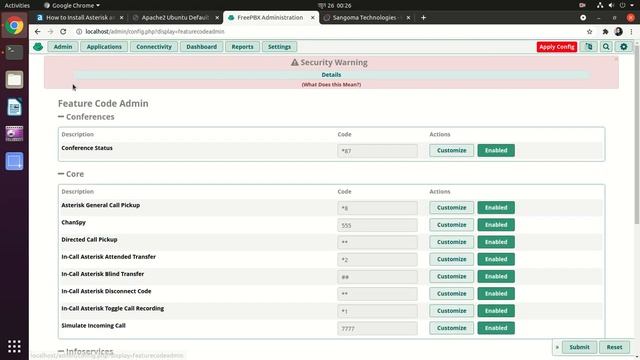Viewport: 640px width, 360px height.
Task: Toggle Enabled for In-Call Asterisk Blind Transfer
Action: (x=496, y=276)
